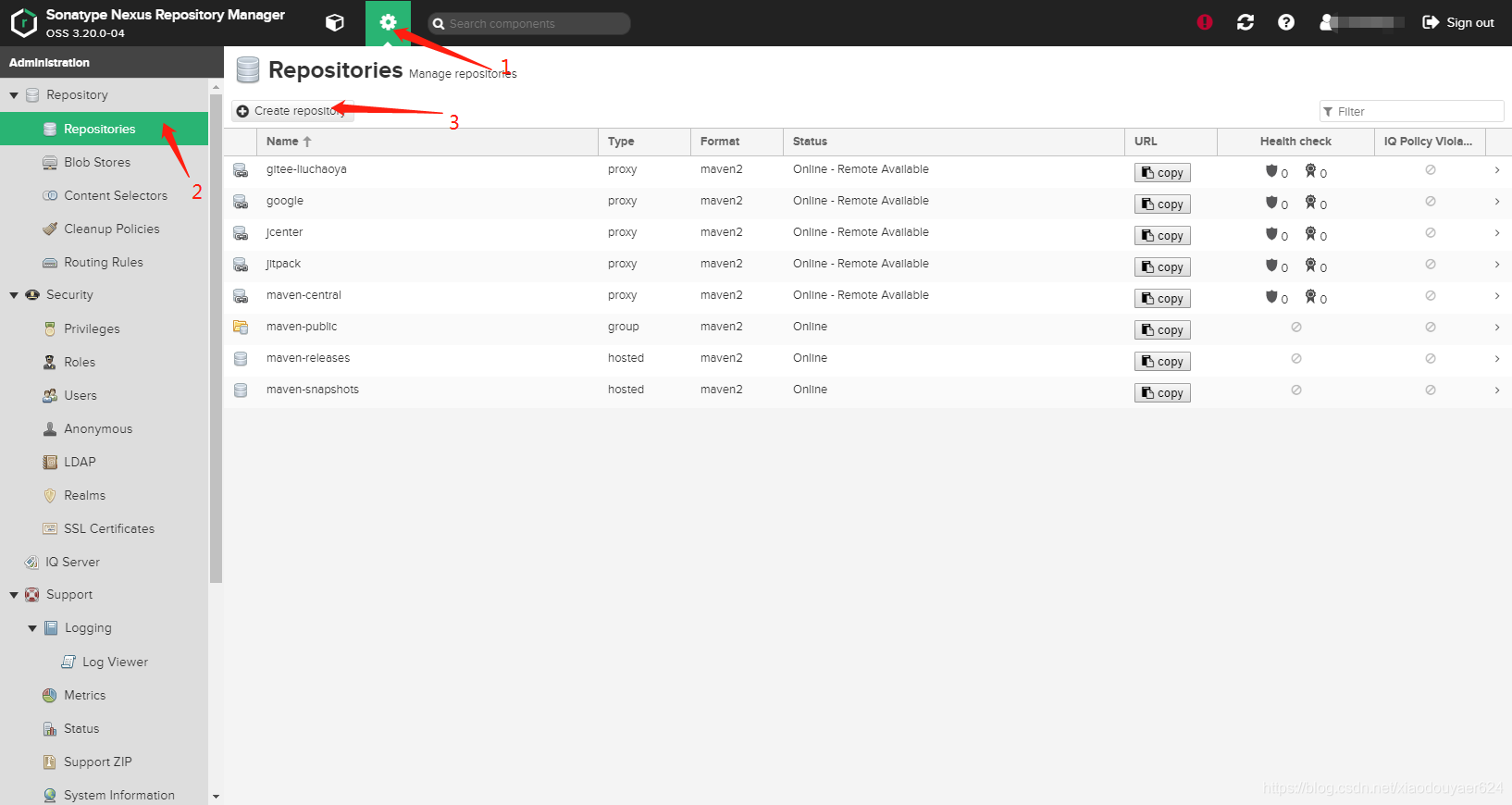Click the sidebar vertical scrollbar
Screen dimensions: 1512x805
click(216, 338)
